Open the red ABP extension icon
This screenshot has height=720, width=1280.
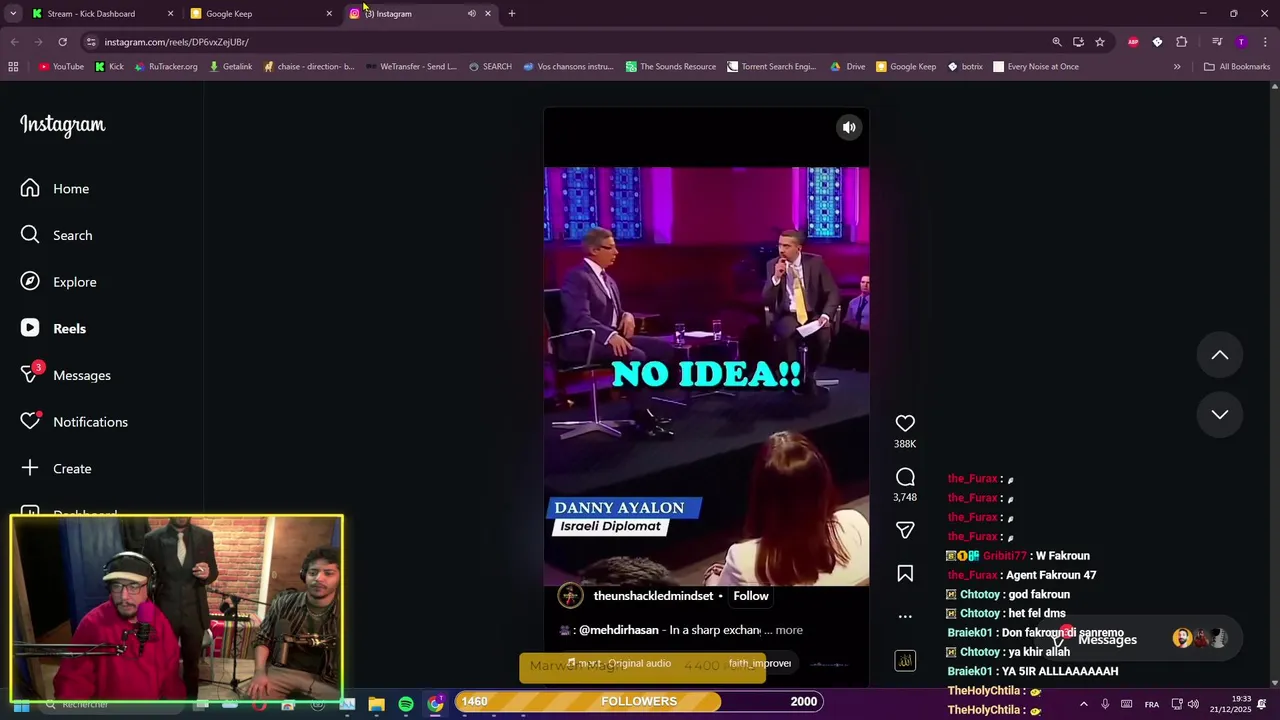(x=1133, y=42)
